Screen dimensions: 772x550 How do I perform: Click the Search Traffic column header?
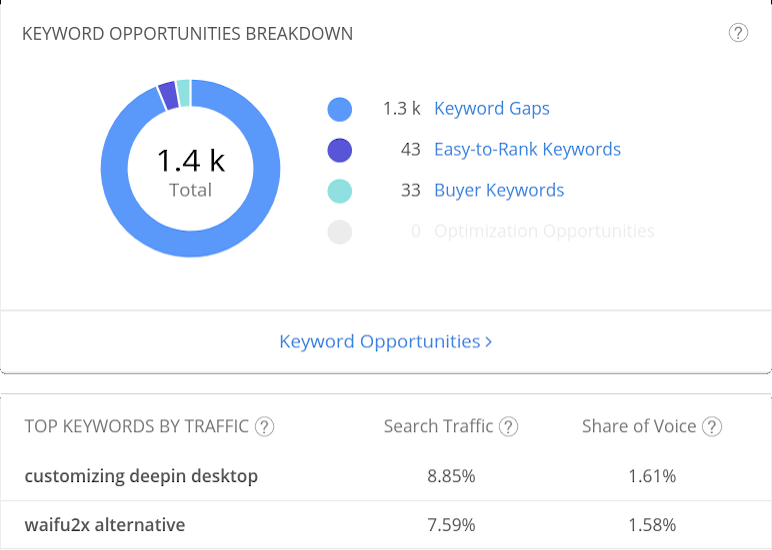pos(438,427)
